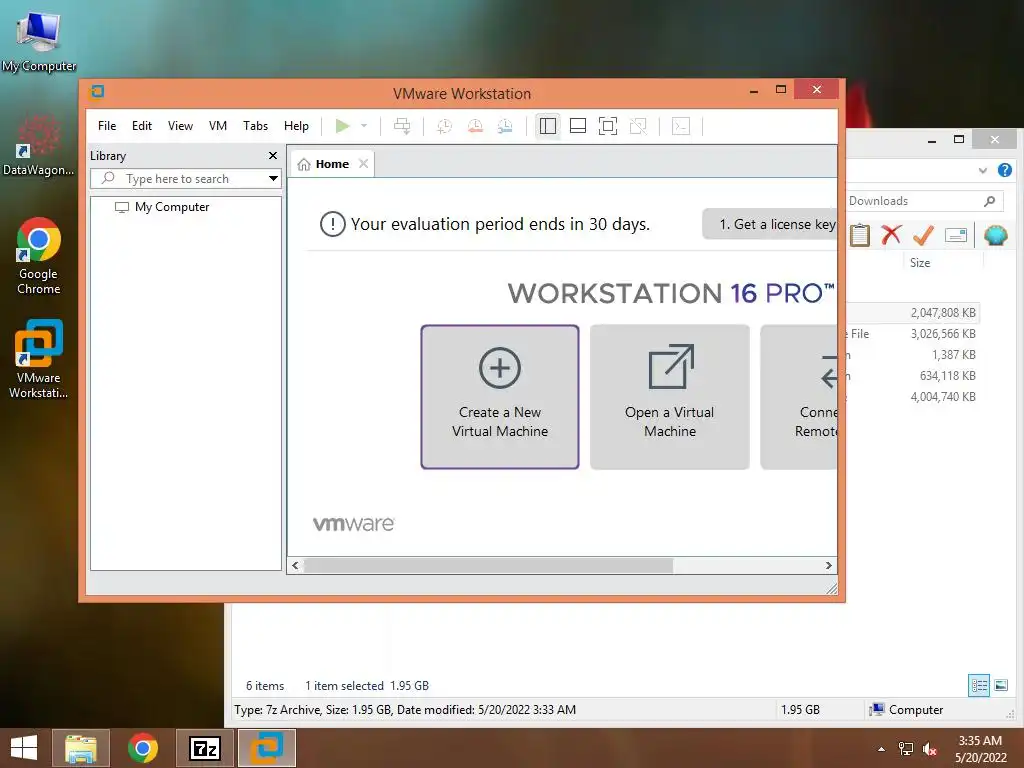This screenshot has width=1024, height=768.
Task: Take a snapshot using the toolbar icon
Action: [x=444, y=126]
